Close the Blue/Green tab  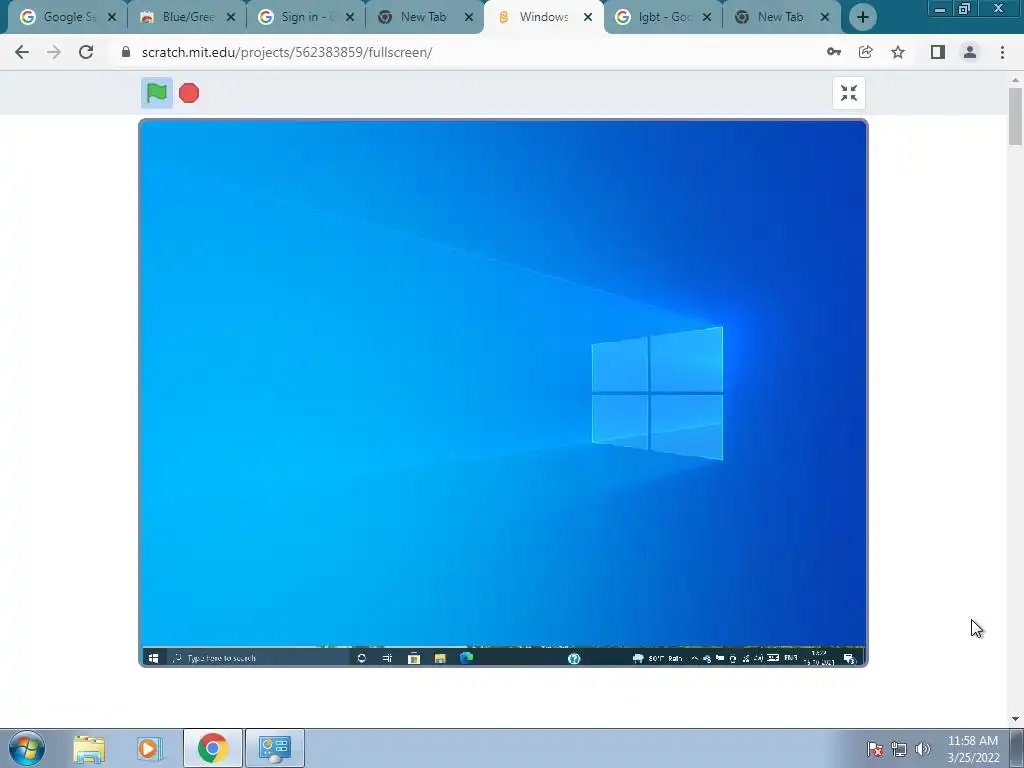point(231,18)
